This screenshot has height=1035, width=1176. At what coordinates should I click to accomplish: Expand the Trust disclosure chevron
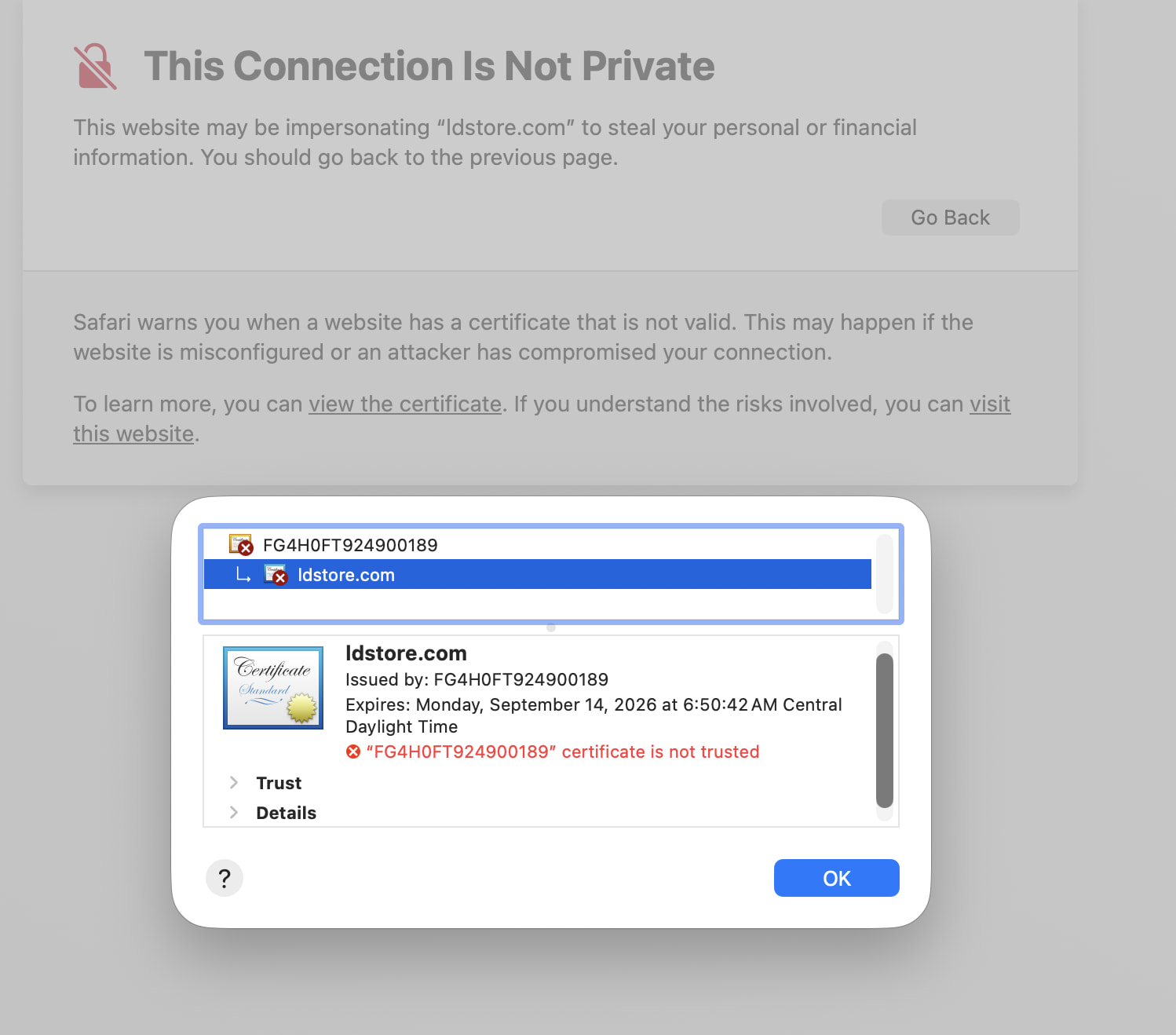click(234, 782)
